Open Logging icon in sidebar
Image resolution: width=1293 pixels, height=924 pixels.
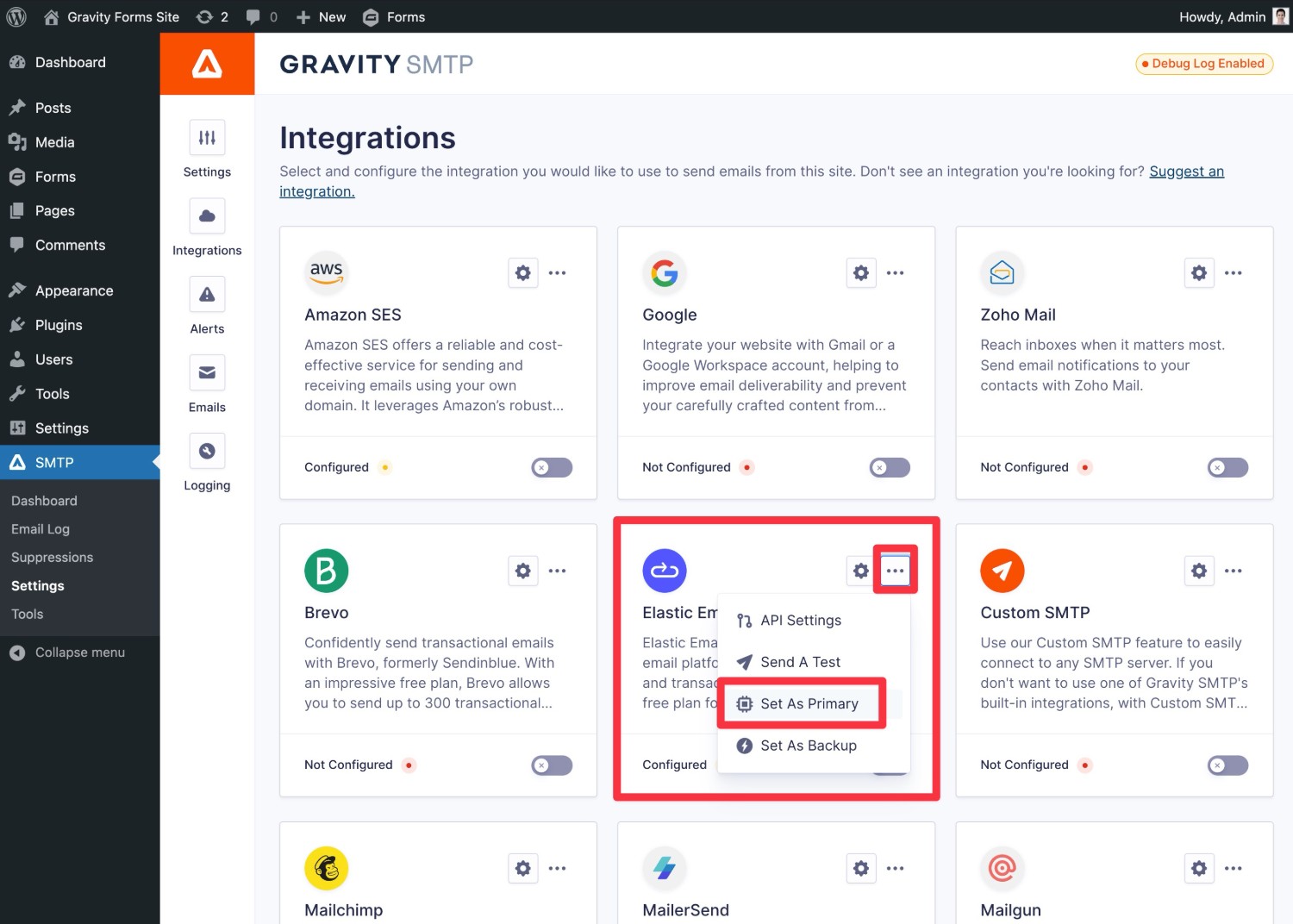207,452
